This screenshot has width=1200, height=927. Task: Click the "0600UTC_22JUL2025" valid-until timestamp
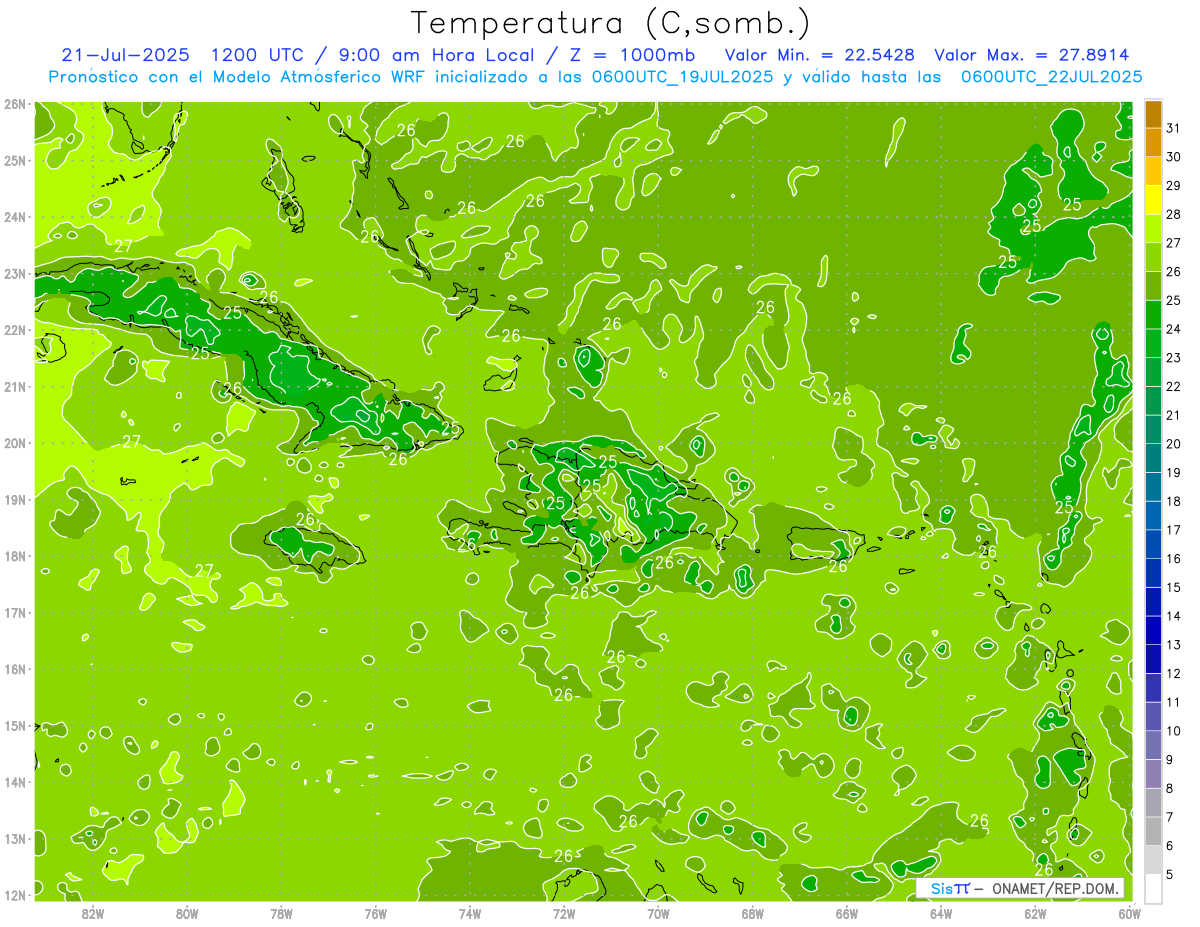click(1051, 76)
